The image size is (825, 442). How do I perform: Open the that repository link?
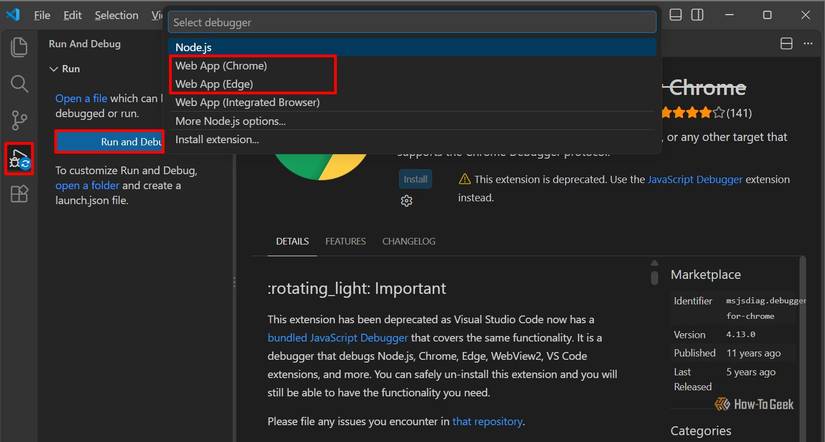pyautogui.click(x=487, y=421)
